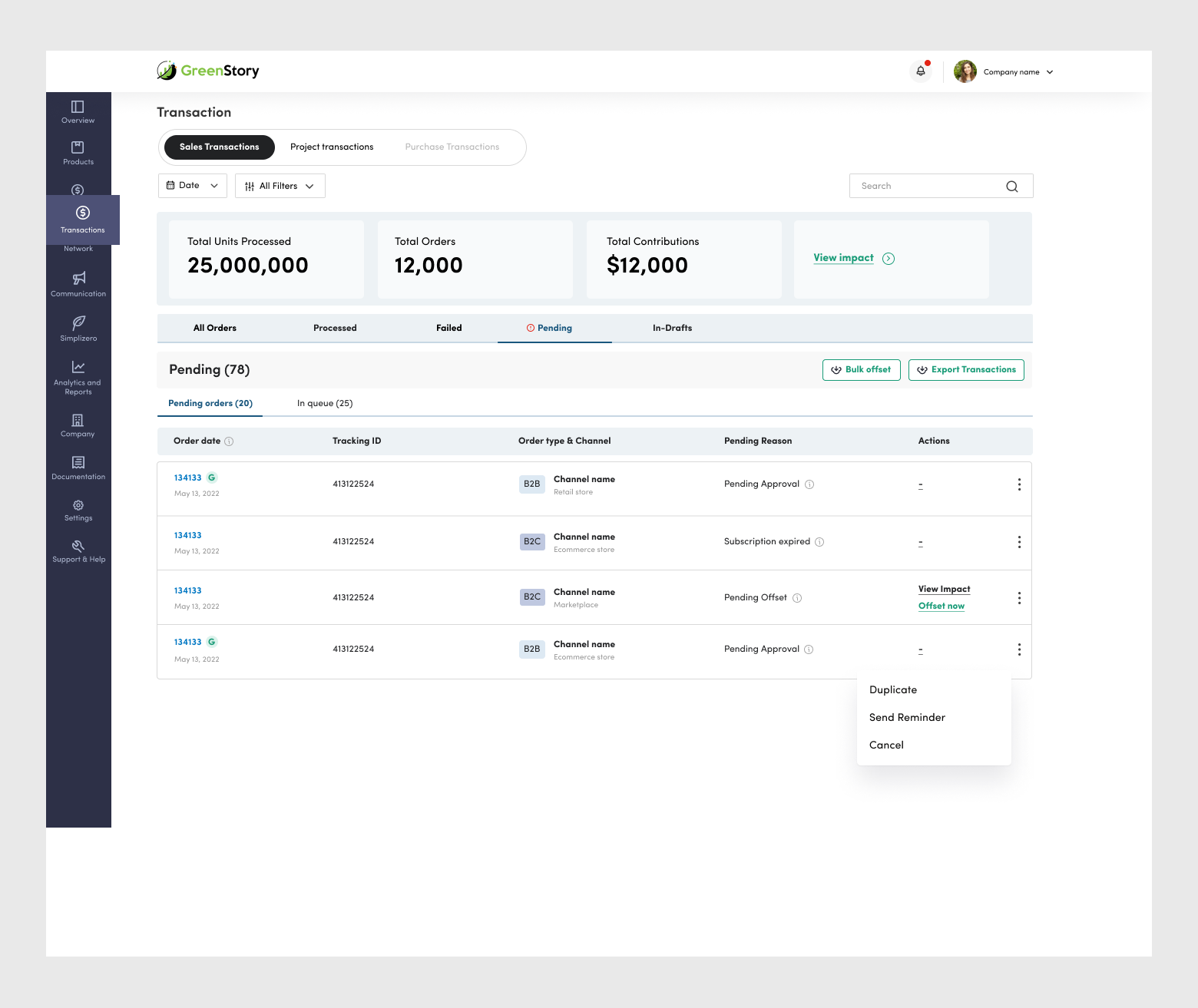Open three-dot menu for Subscription expired row
Image resolution: width=1198 pixels, height=1008 pixels.
[1019, 542]
